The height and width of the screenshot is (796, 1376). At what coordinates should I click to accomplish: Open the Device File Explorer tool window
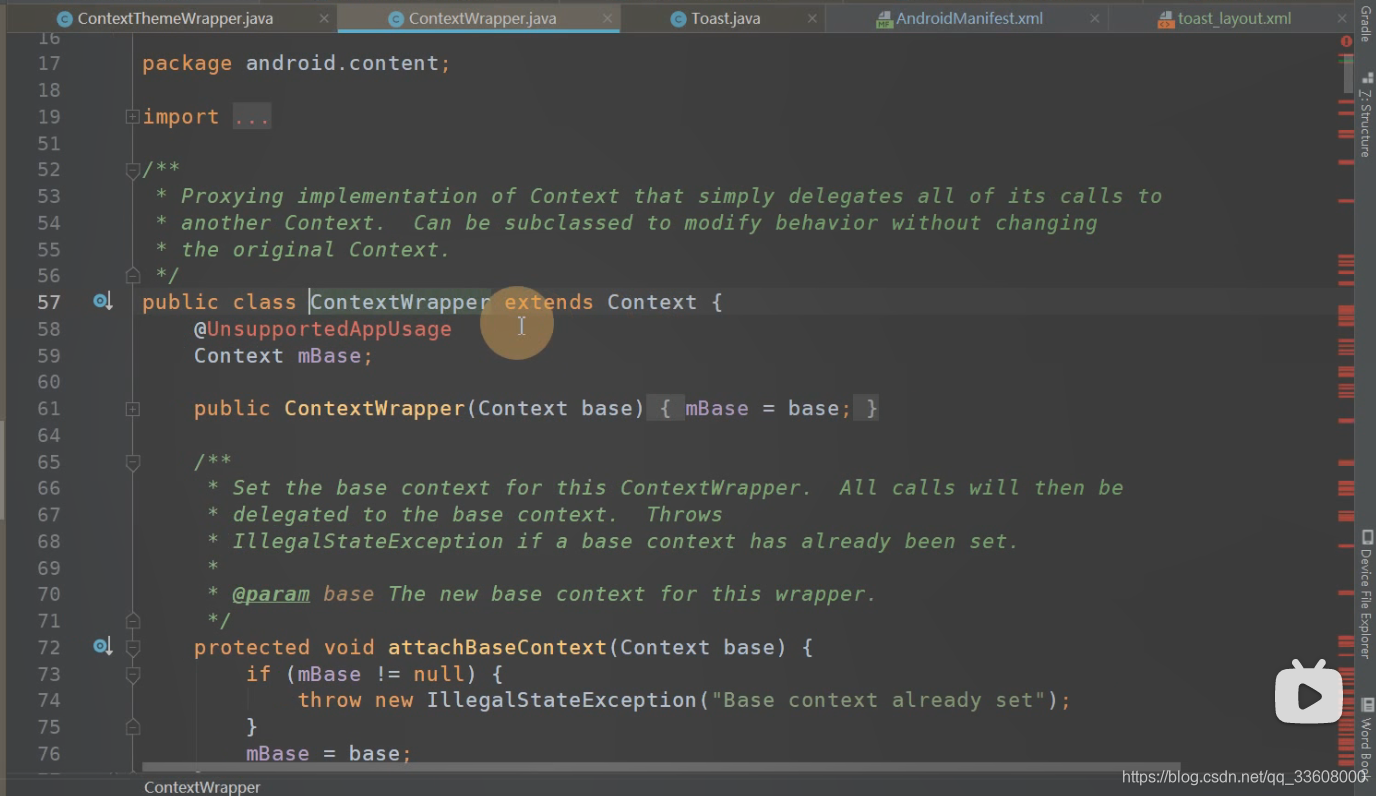tap(1365, 593)
